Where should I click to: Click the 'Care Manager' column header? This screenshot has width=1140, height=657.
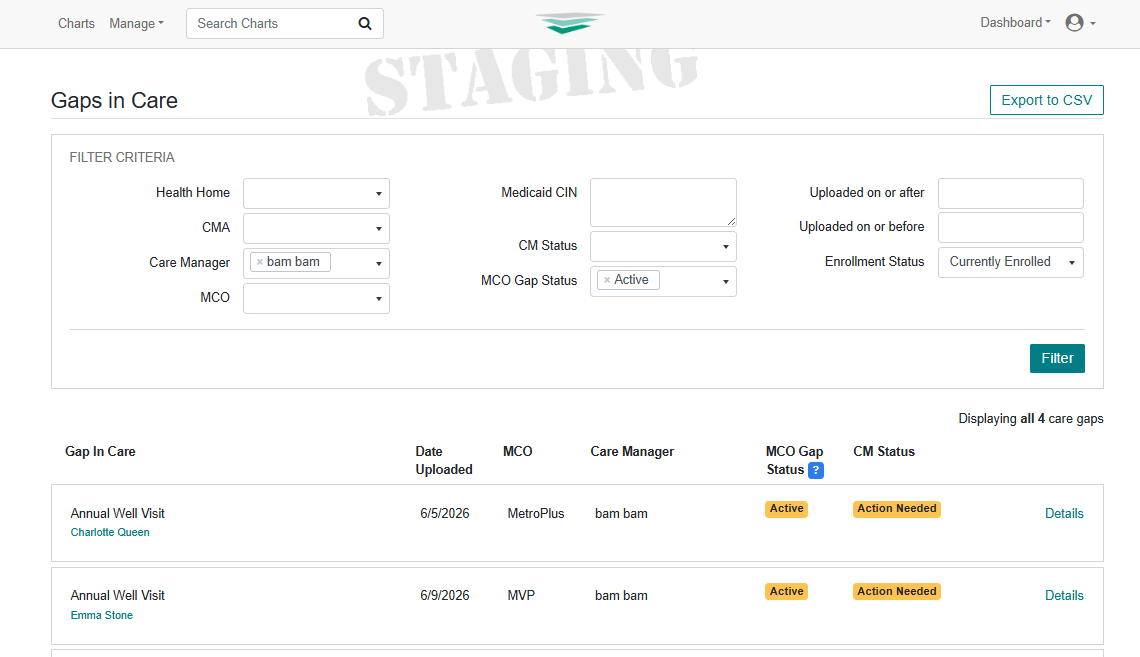click(632, 451)
